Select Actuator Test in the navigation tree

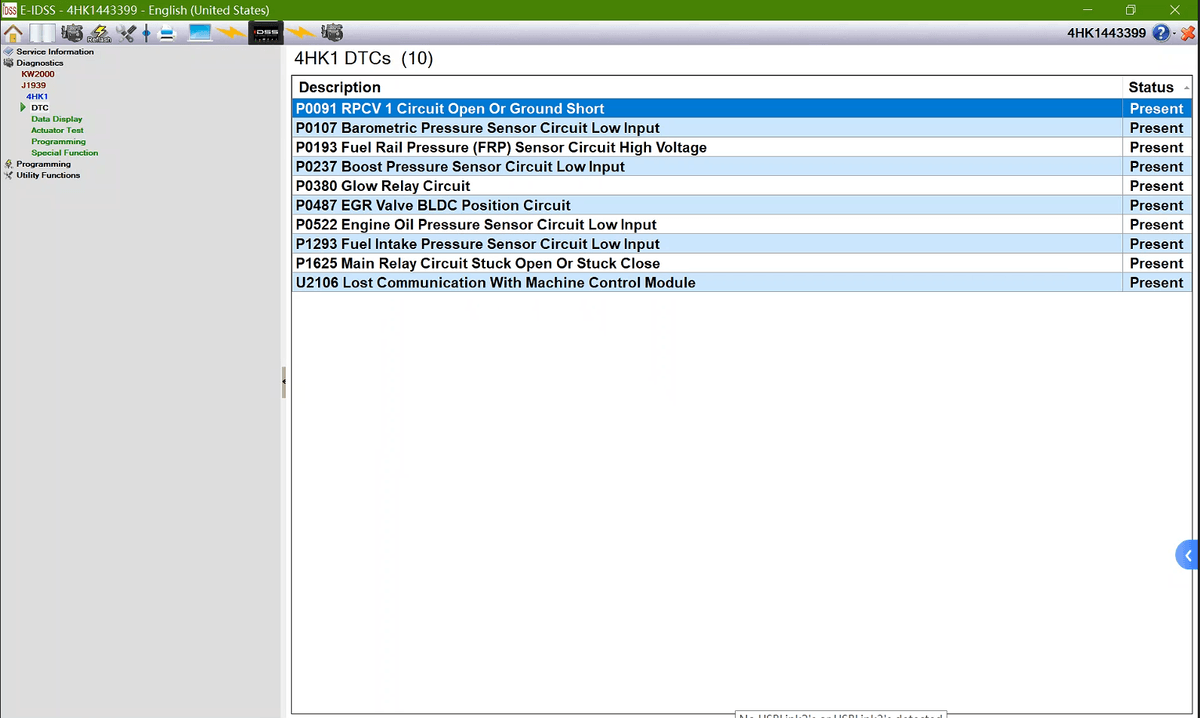[x=57, y=130]
